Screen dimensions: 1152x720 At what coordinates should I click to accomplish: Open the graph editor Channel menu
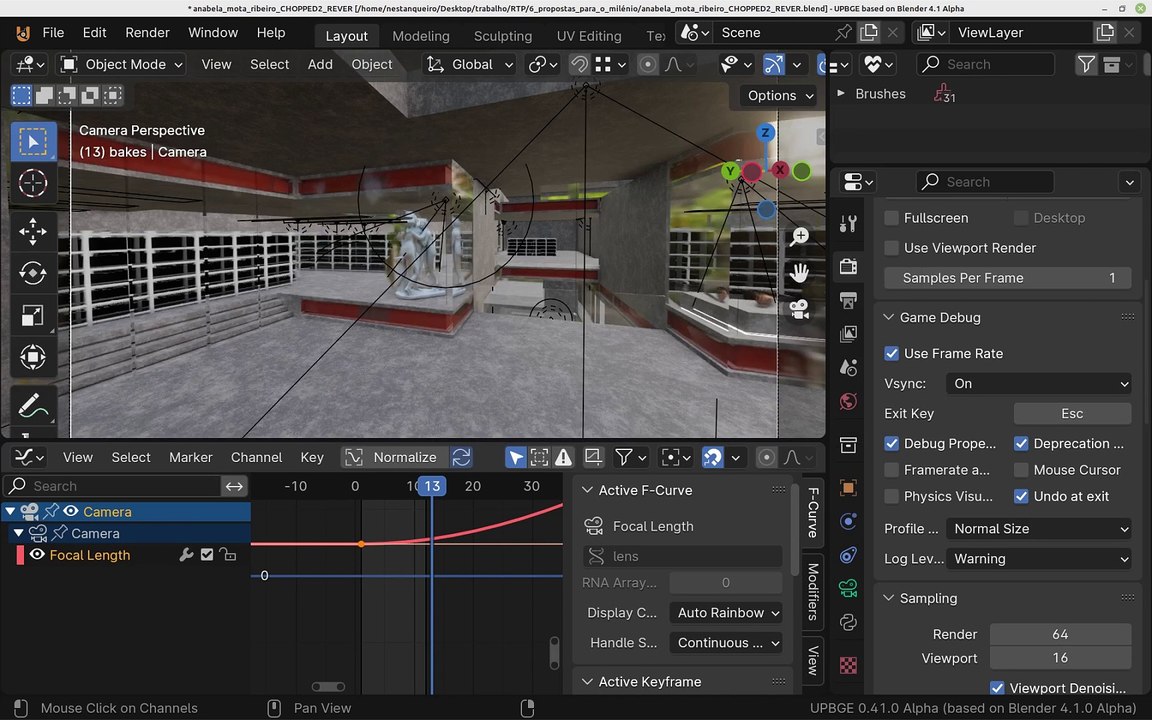tap(256, 457)
